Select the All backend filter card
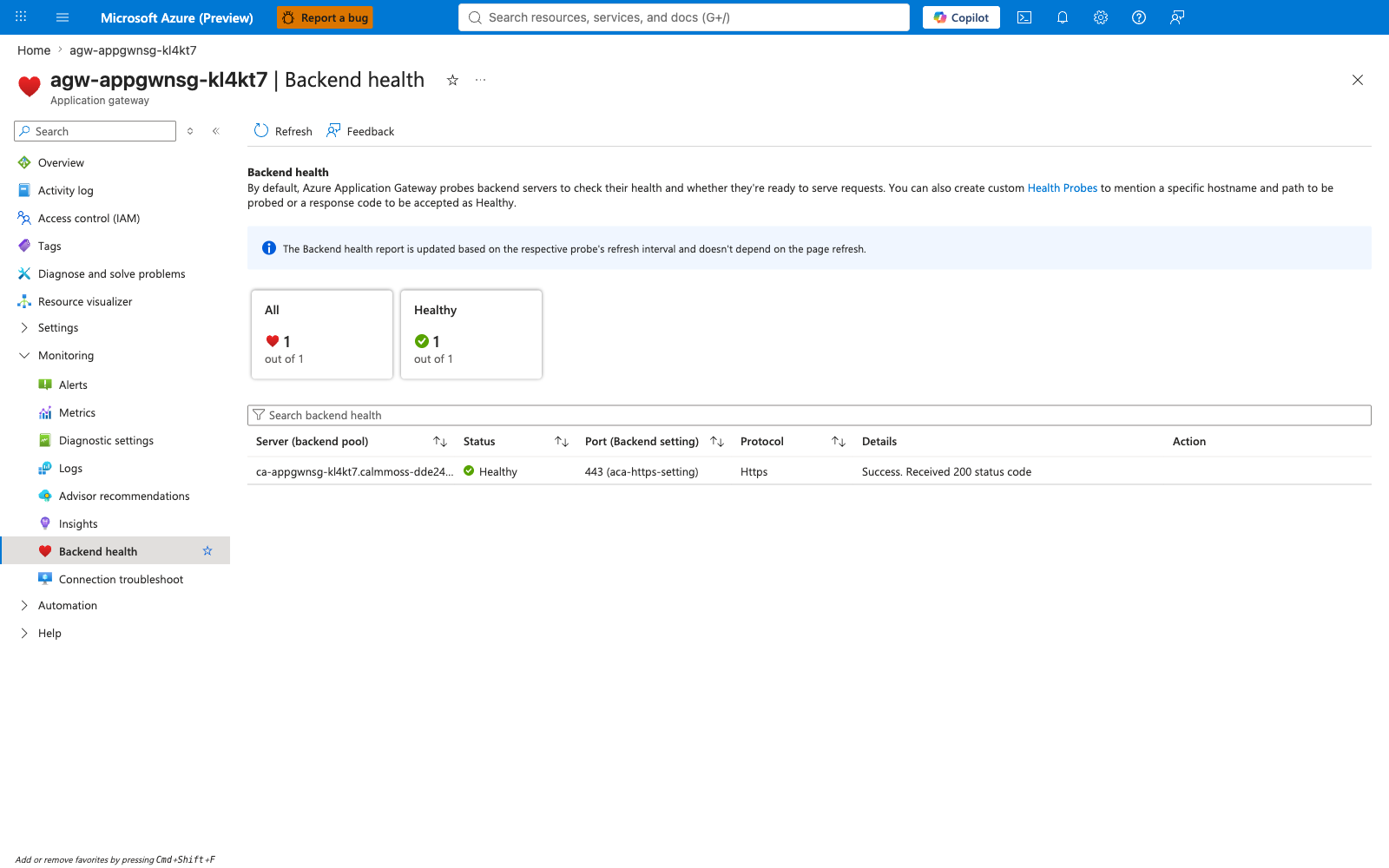Viewport: 1389px width, 868px height. (322, 334)
